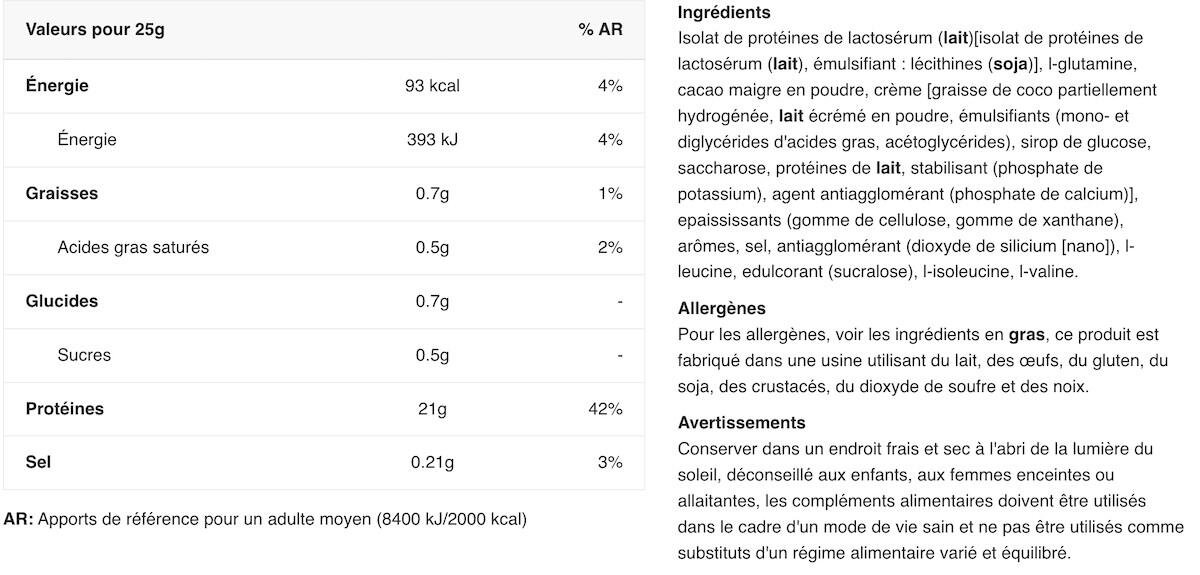
Task: Click the 'Valeurs pour 25g' table header
Action: (95, 30)
